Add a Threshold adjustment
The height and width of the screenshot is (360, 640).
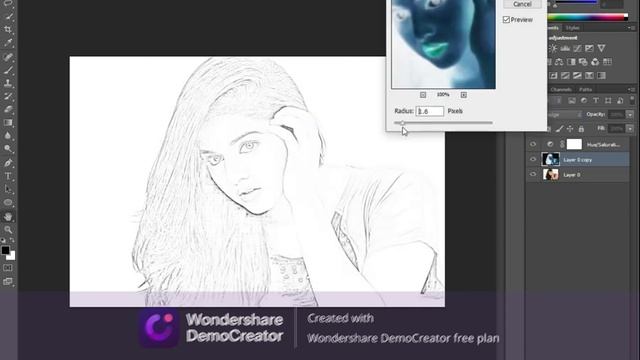pyautogui.click(x=577, y=76)
